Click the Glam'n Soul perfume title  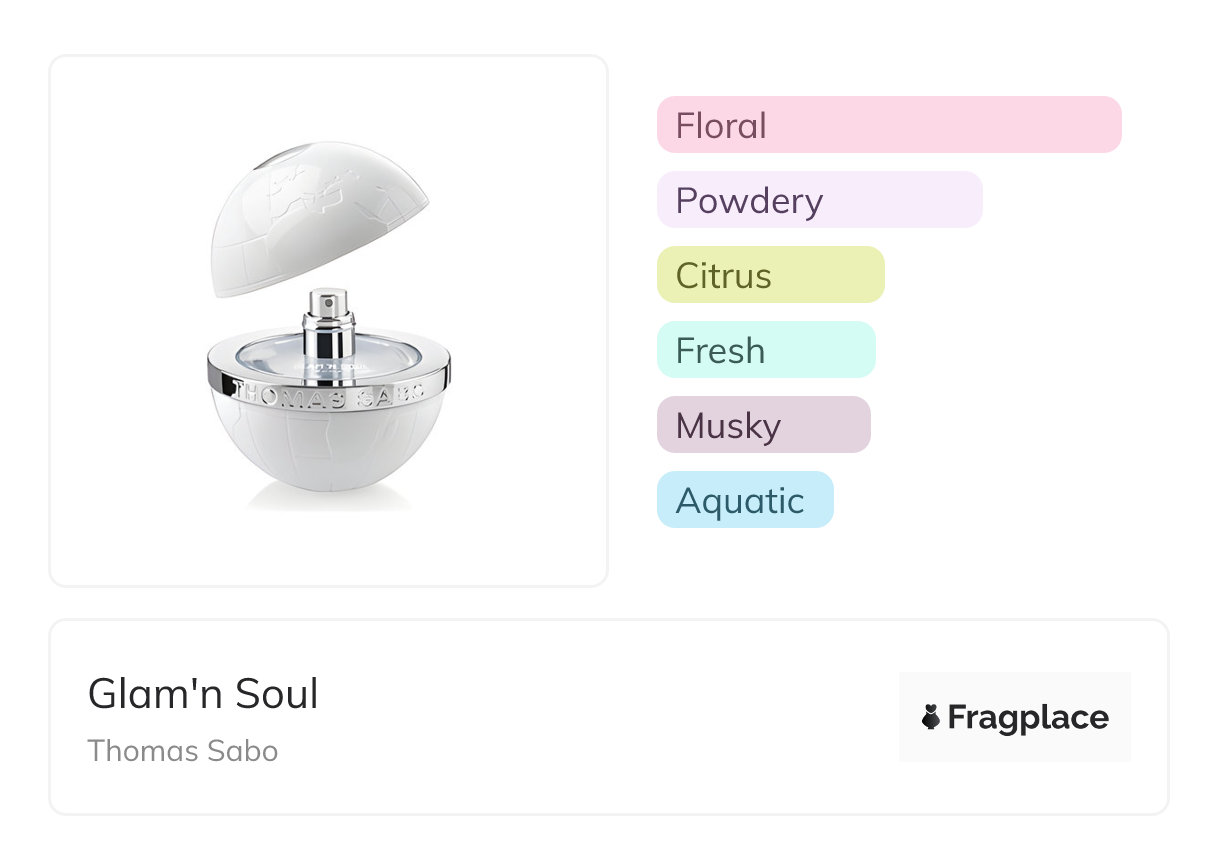click(203, 694)
